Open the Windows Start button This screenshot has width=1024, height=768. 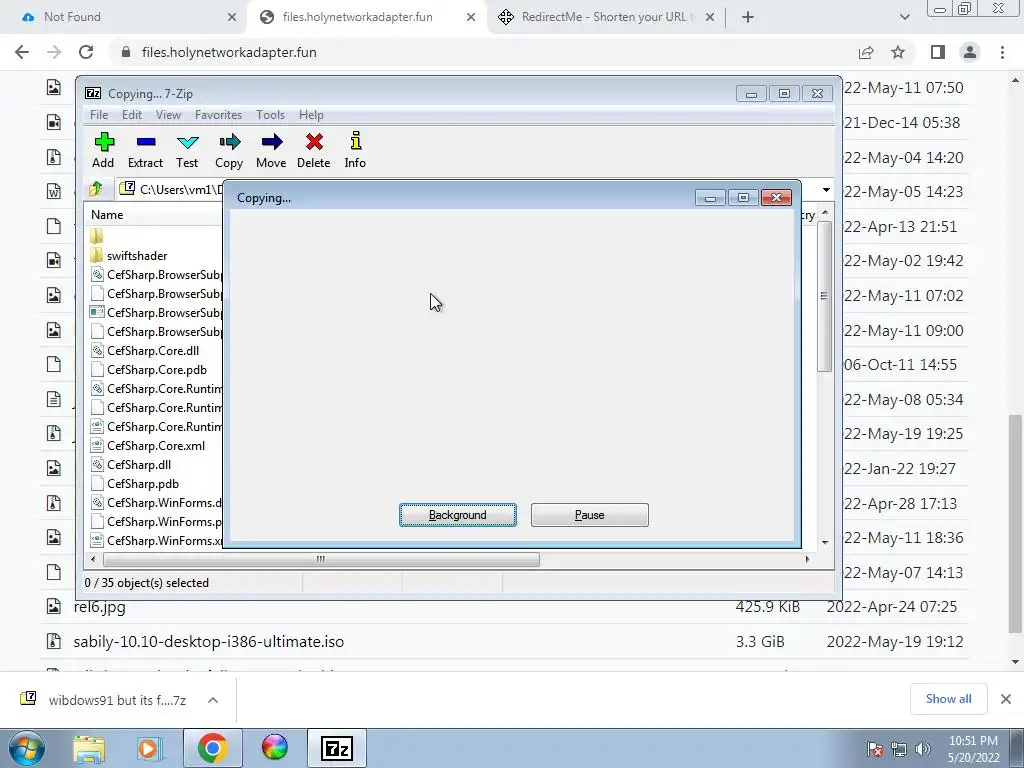coord(26,748)
